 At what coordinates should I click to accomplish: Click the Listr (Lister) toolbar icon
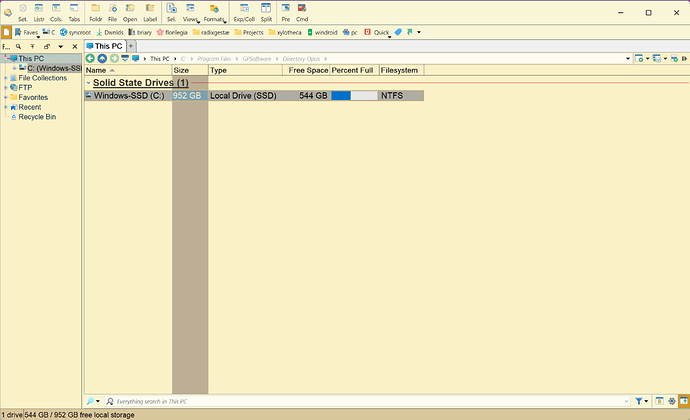click(x=39, y=12)
